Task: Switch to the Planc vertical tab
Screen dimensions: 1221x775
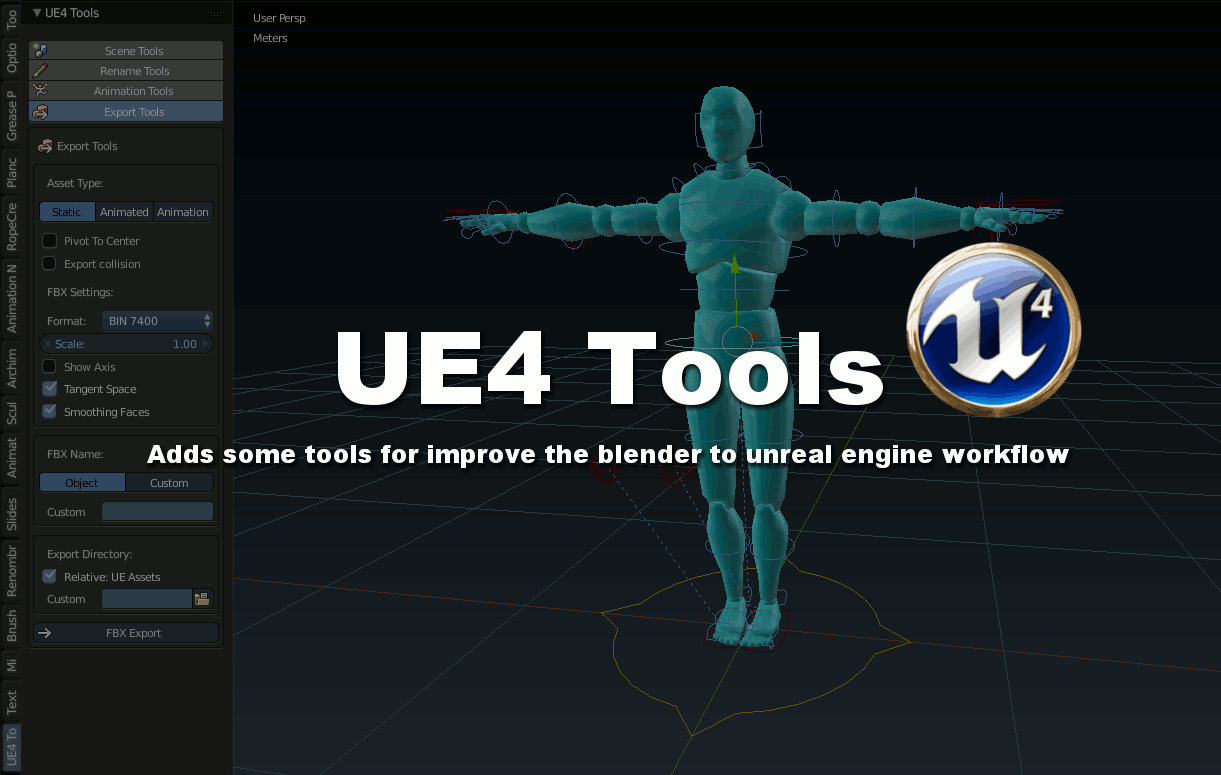Action: (x=12, y=172)
